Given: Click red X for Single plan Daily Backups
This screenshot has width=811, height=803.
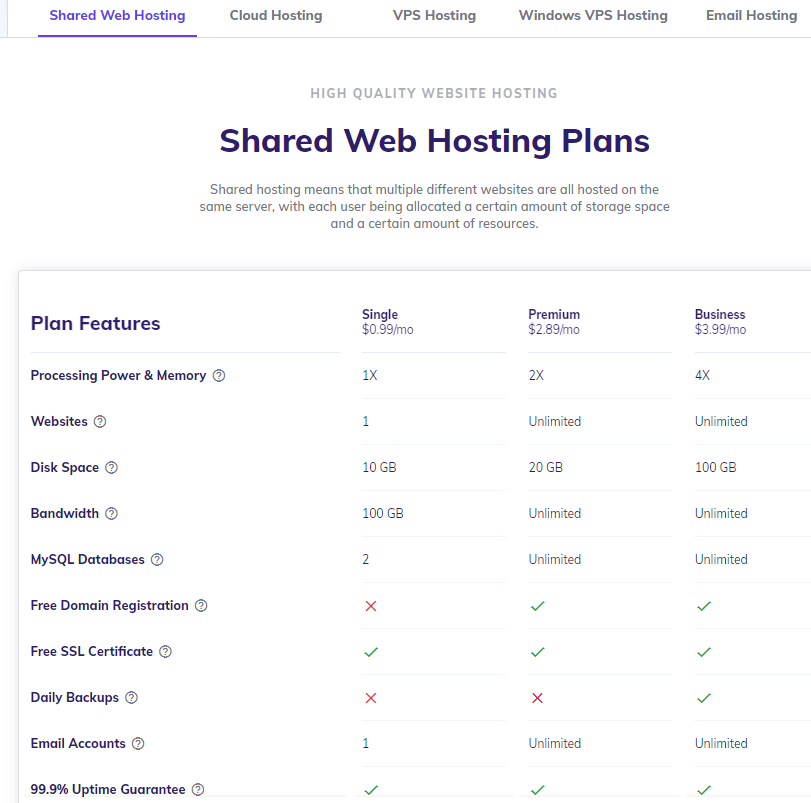Looking at the screenshot, I should [x=371, y=698].
